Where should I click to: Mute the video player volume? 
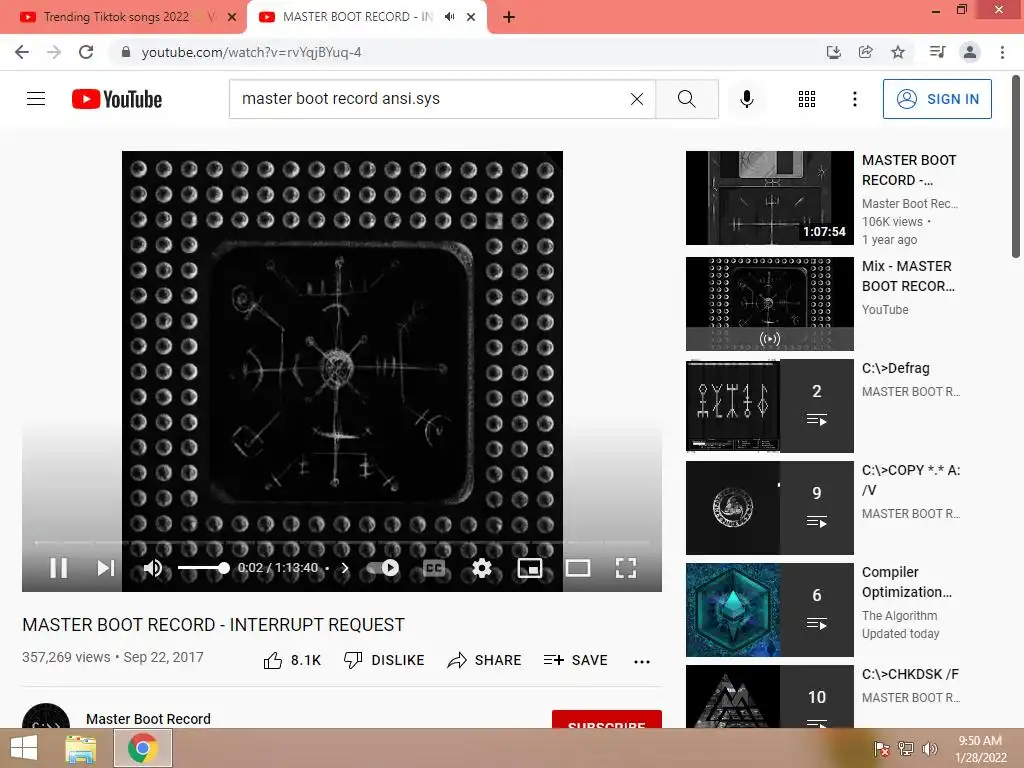pos(153,568)
